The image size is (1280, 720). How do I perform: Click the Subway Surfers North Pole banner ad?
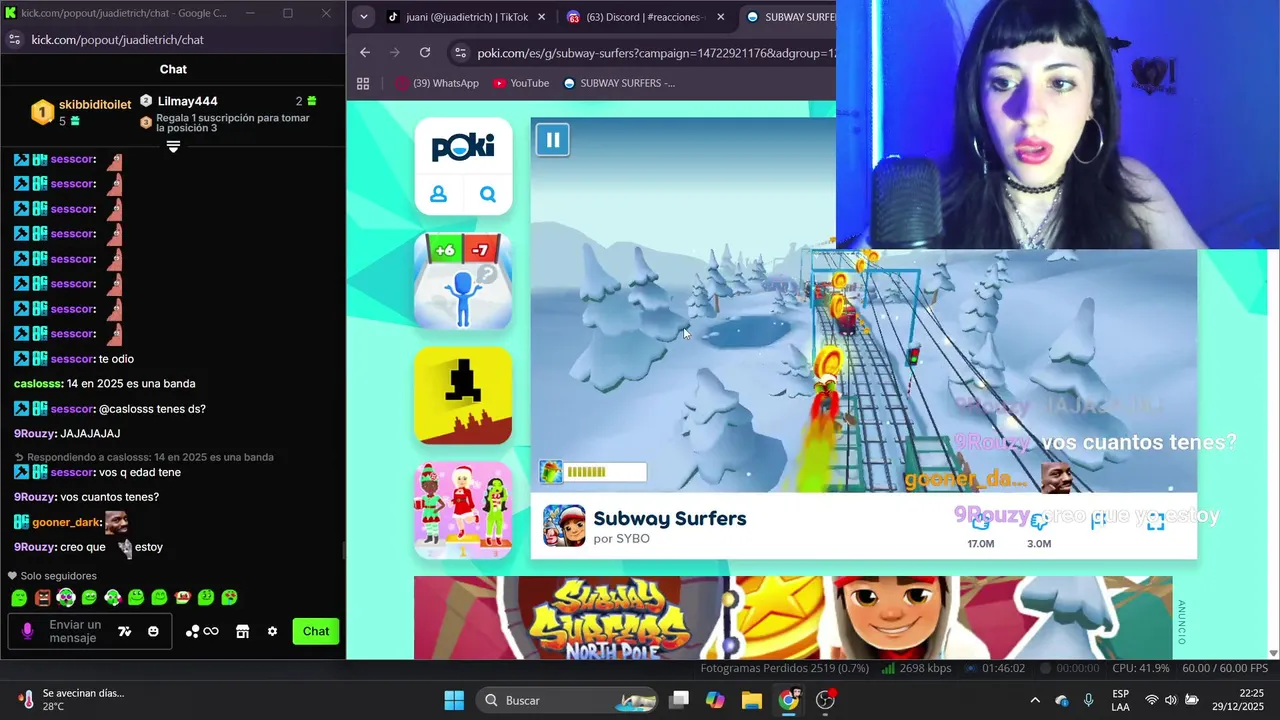[793, 617]
